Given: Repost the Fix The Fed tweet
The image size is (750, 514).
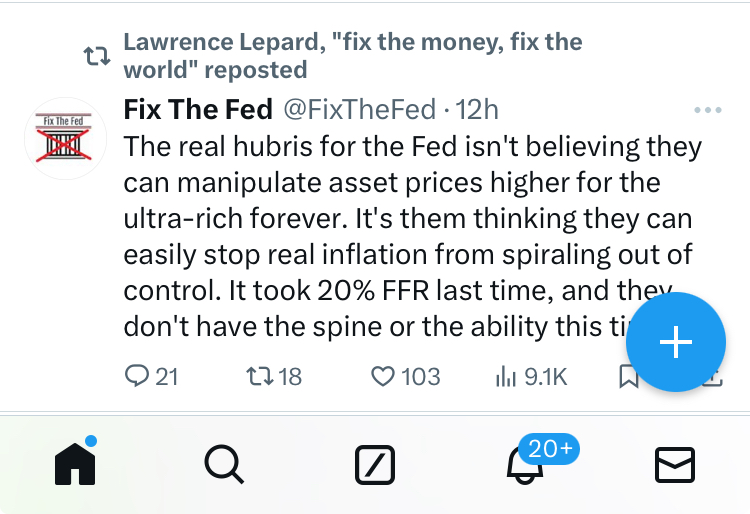Looking at the screenshot, I should pyautogui.click(x=259, y=376).
